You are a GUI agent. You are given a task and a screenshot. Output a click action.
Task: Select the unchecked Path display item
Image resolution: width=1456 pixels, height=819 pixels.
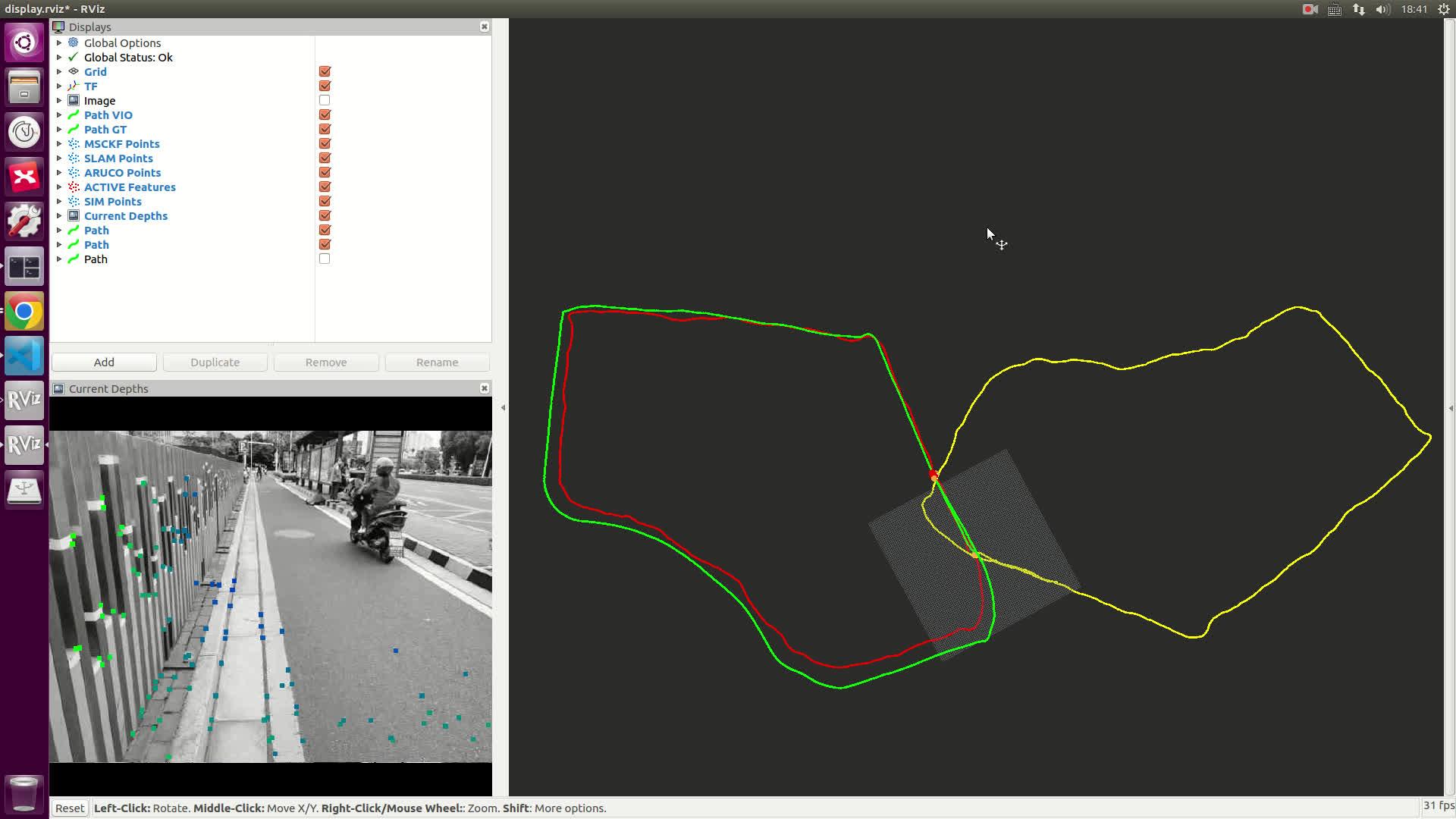pyautogui.click(x=96, y=259)
